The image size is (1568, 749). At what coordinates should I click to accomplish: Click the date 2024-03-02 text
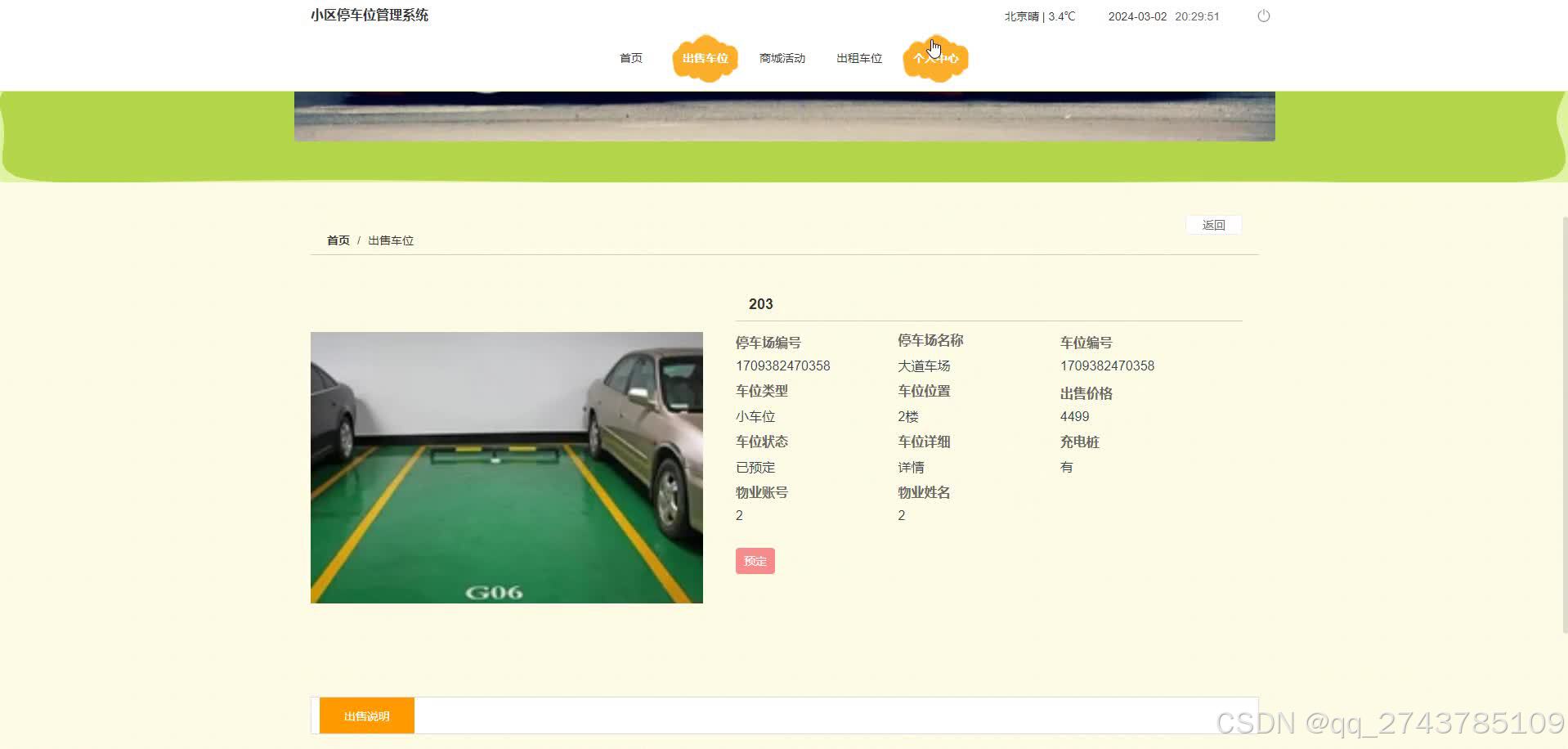pyautogui.click(x=1137, y=16)
